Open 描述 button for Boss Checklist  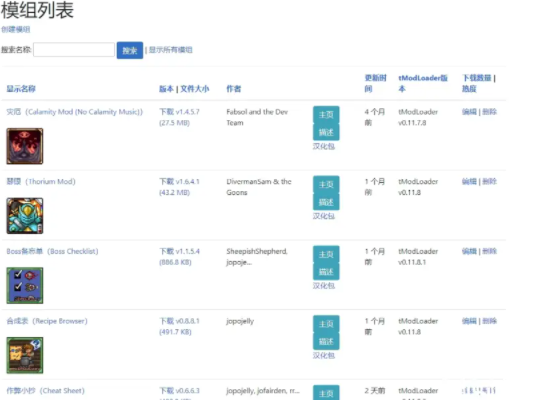point(326,272)
